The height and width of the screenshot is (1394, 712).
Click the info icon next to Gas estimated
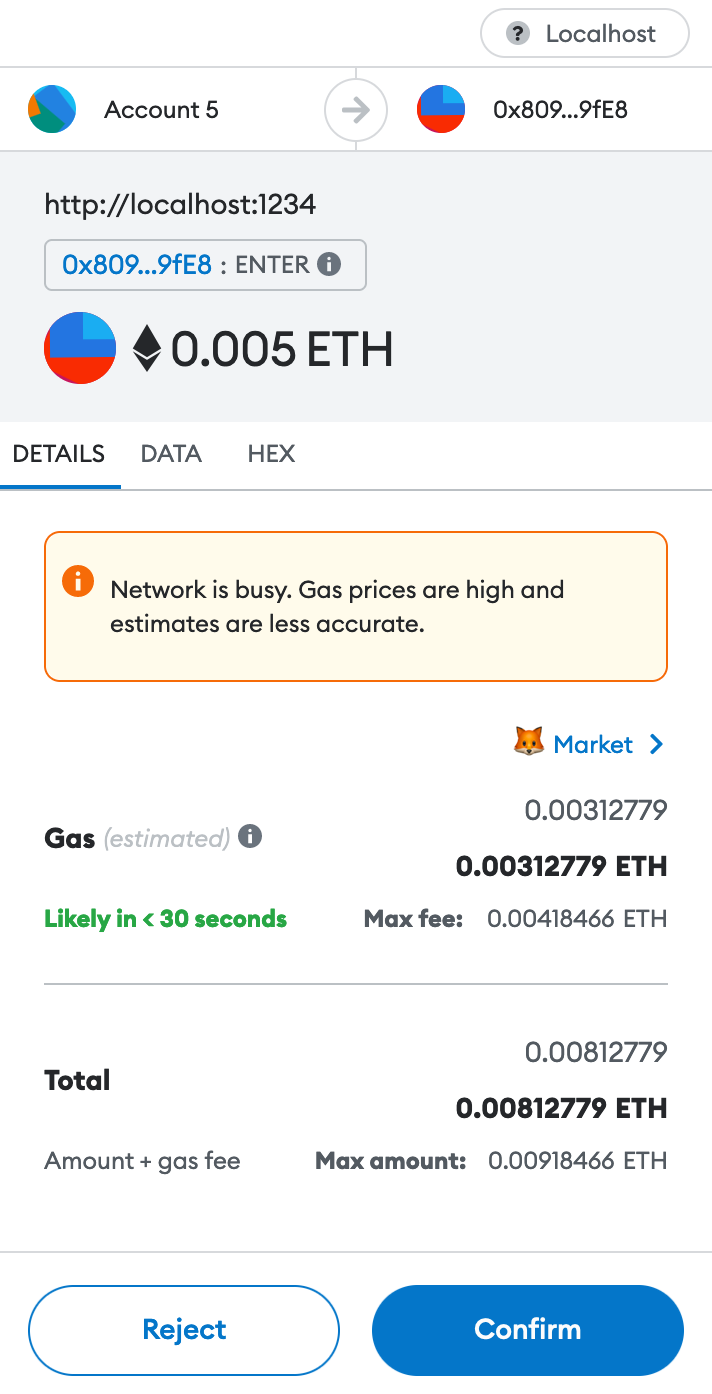(x=249, y=836)
